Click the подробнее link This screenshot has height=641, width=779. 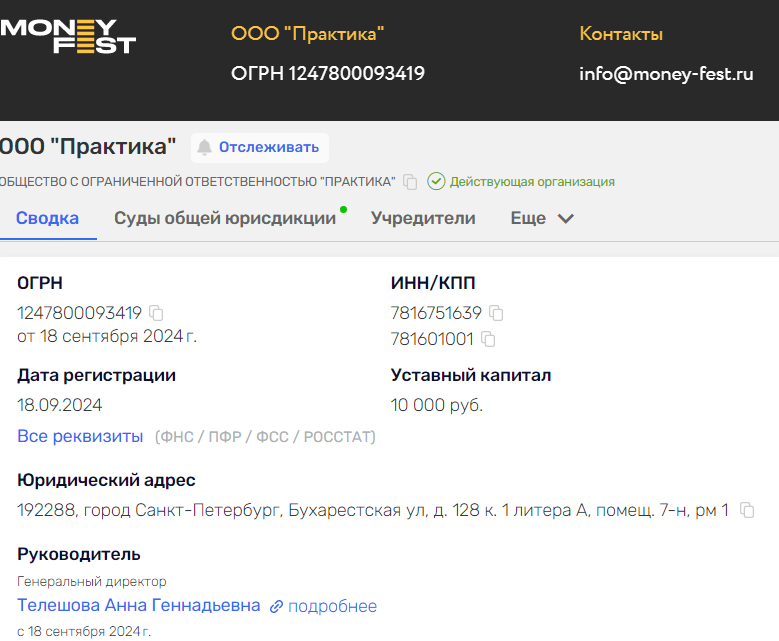332,606
